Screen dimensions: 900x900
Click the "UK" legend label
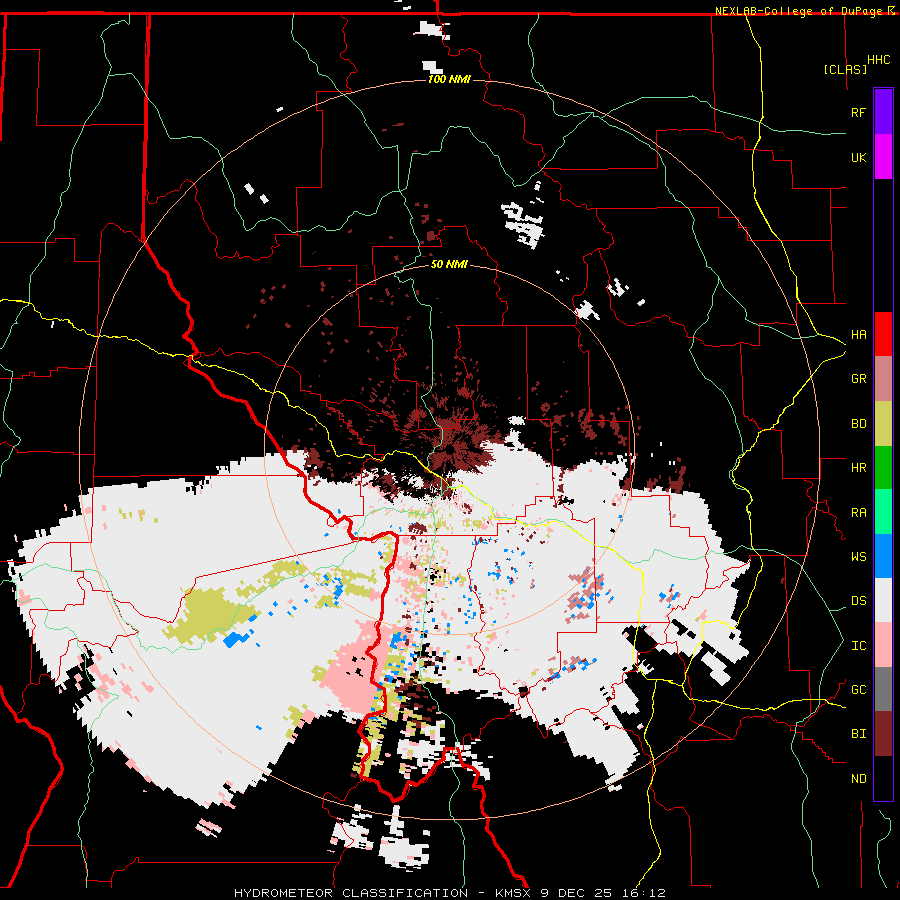pos(858,157)
